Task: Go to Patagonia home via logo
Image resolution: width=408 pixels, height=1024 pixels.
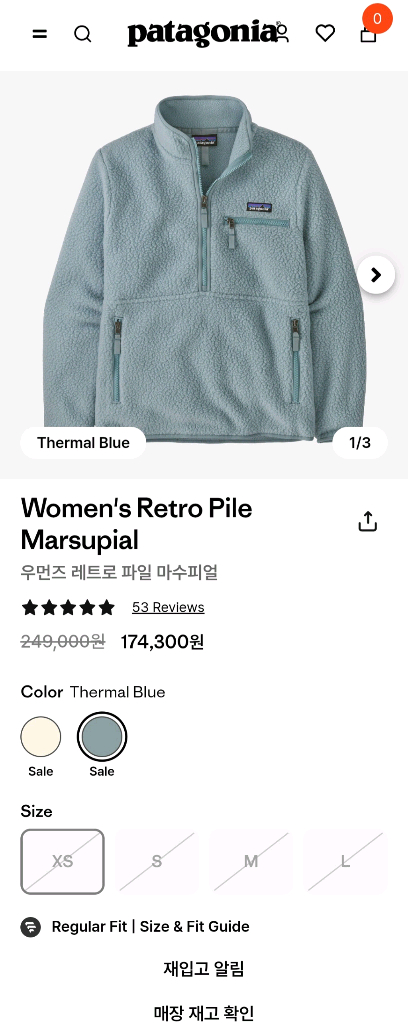Action: coord(202,33)
